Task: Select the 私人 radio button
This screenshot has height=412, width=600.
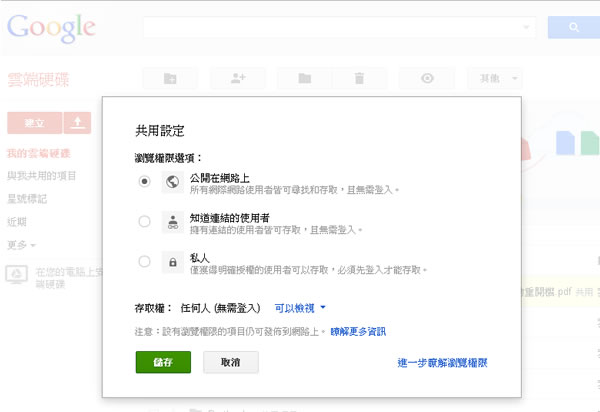Action: click(144, 261)
